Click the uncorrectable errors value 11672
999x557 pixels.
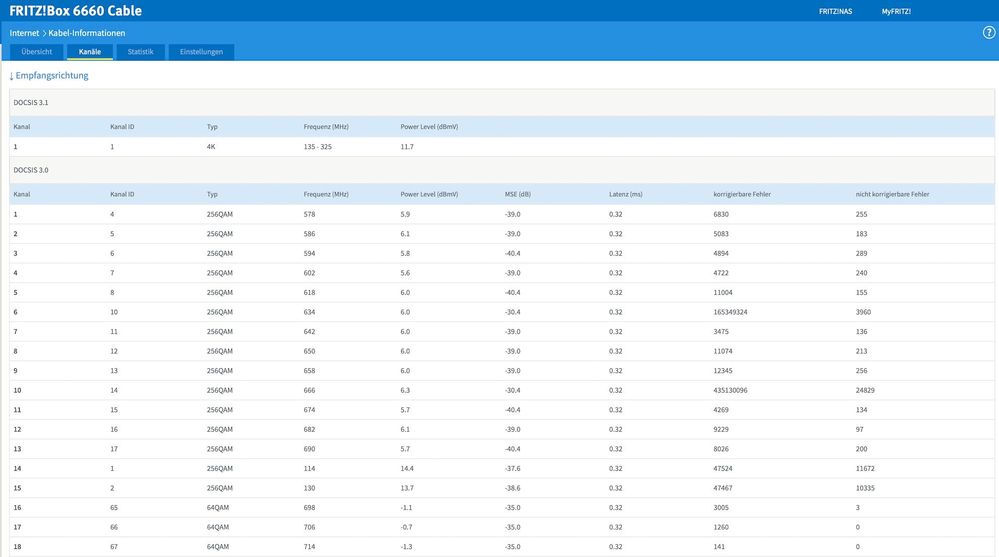(865, 468)
